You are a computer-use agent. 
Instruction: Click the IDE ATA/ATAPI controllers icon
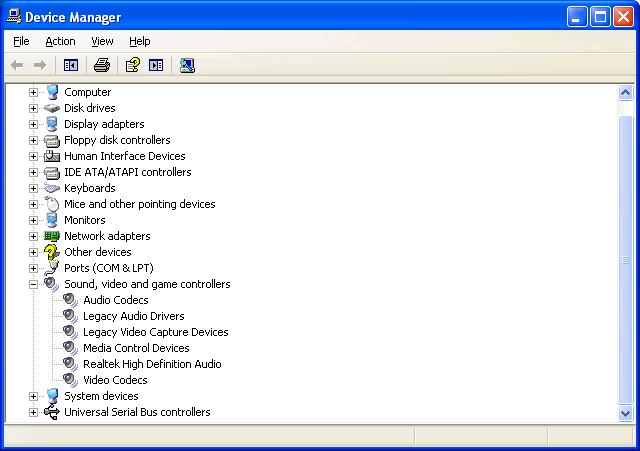click(x=52, y=172)
